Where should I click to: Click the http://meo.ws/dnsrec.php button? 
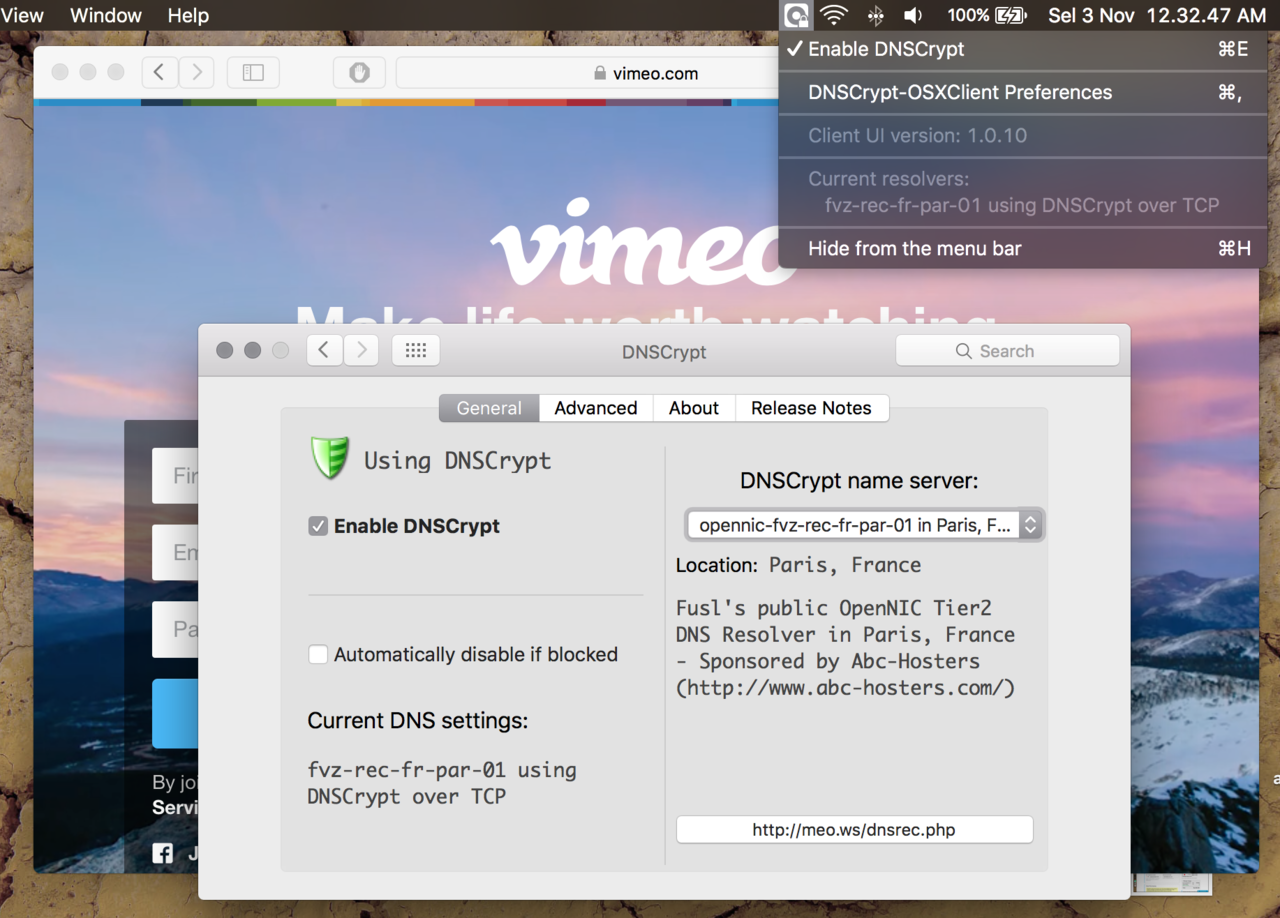(x=855, y=830)
